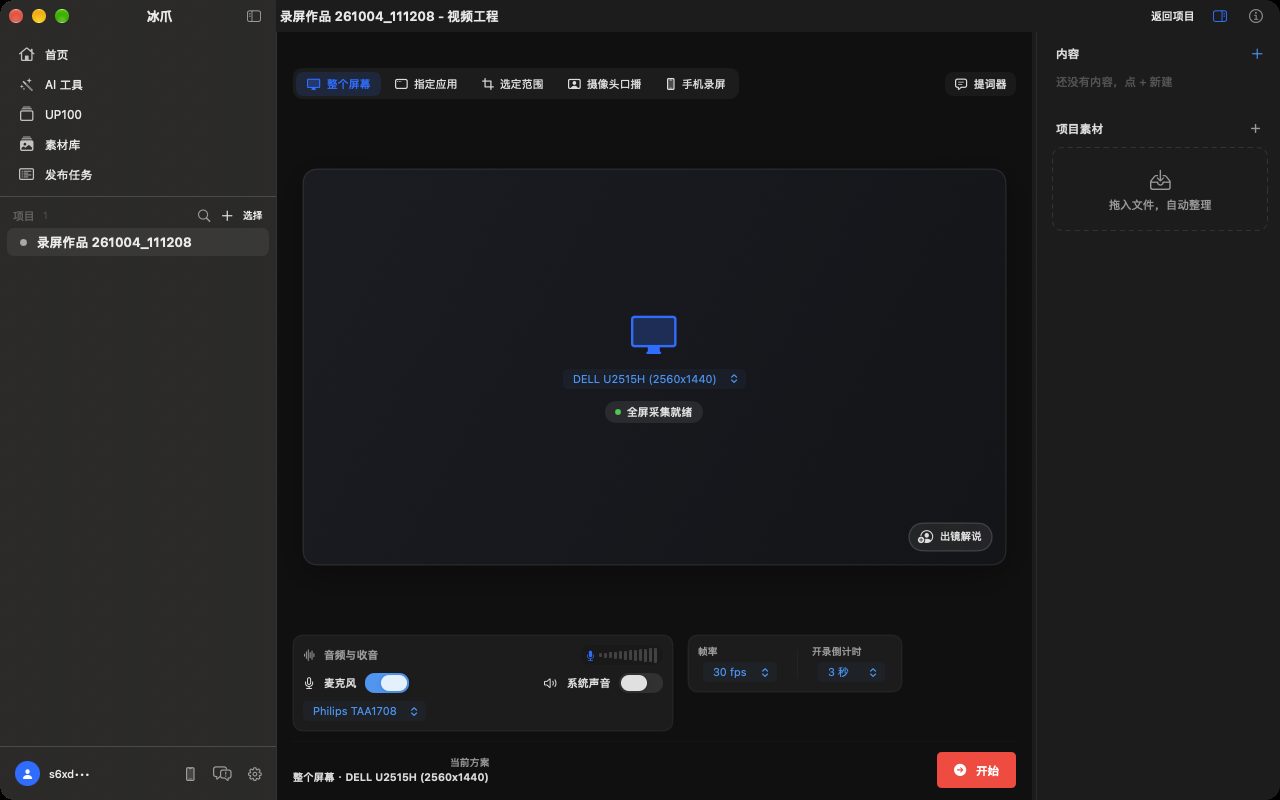
Task: Toggle the 麦克风 switch off
Action: click(x=387, y=683)
